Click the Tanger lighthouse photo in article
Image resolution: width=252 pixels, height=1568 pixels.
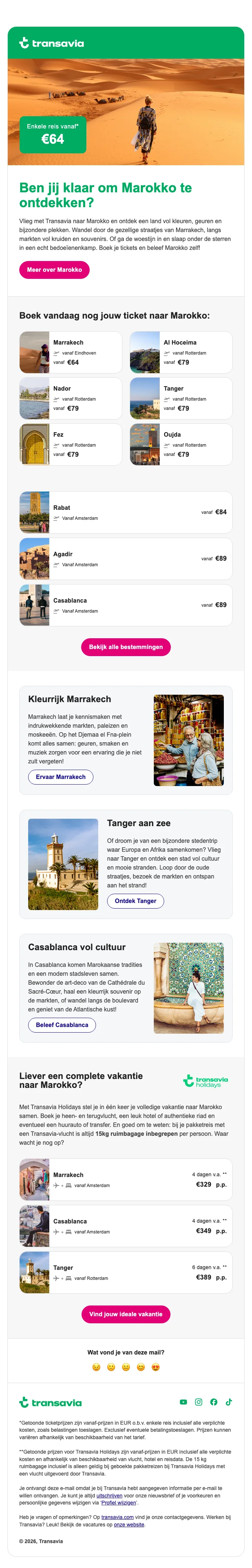(63, 864)
